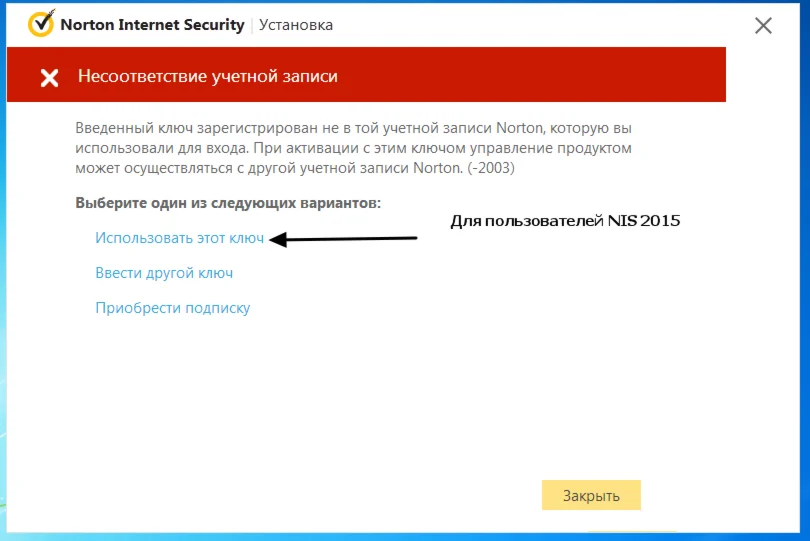Click the blue desktop strip right of the dialog

tap(804, 300)
